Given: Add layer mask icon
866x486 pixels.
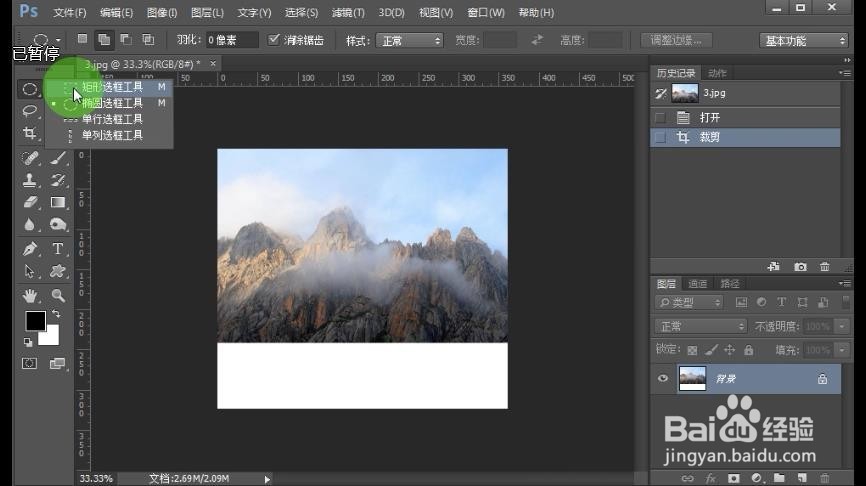Looking at the screenshot, I should click(x=733, y=478).
